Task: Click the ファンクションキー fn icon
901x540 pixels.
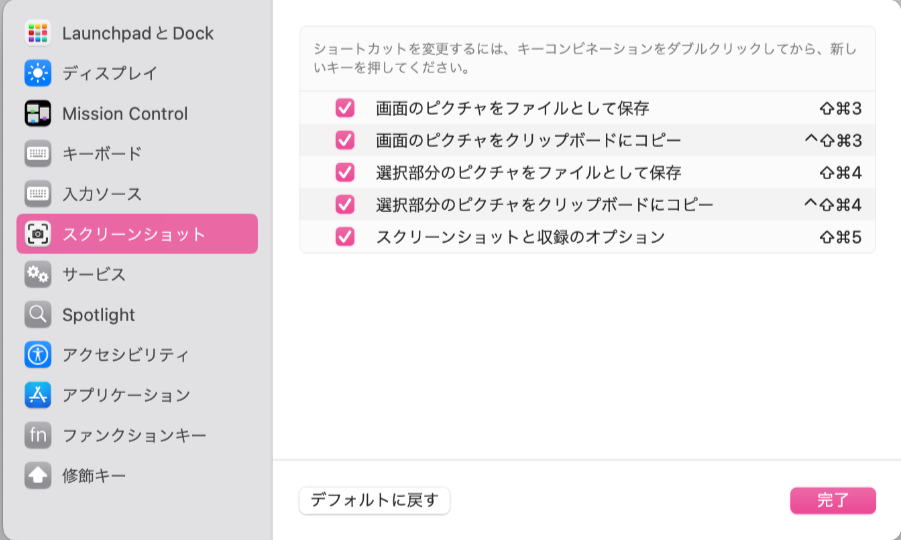Action: pyautogui.click(x=38, y=435)
